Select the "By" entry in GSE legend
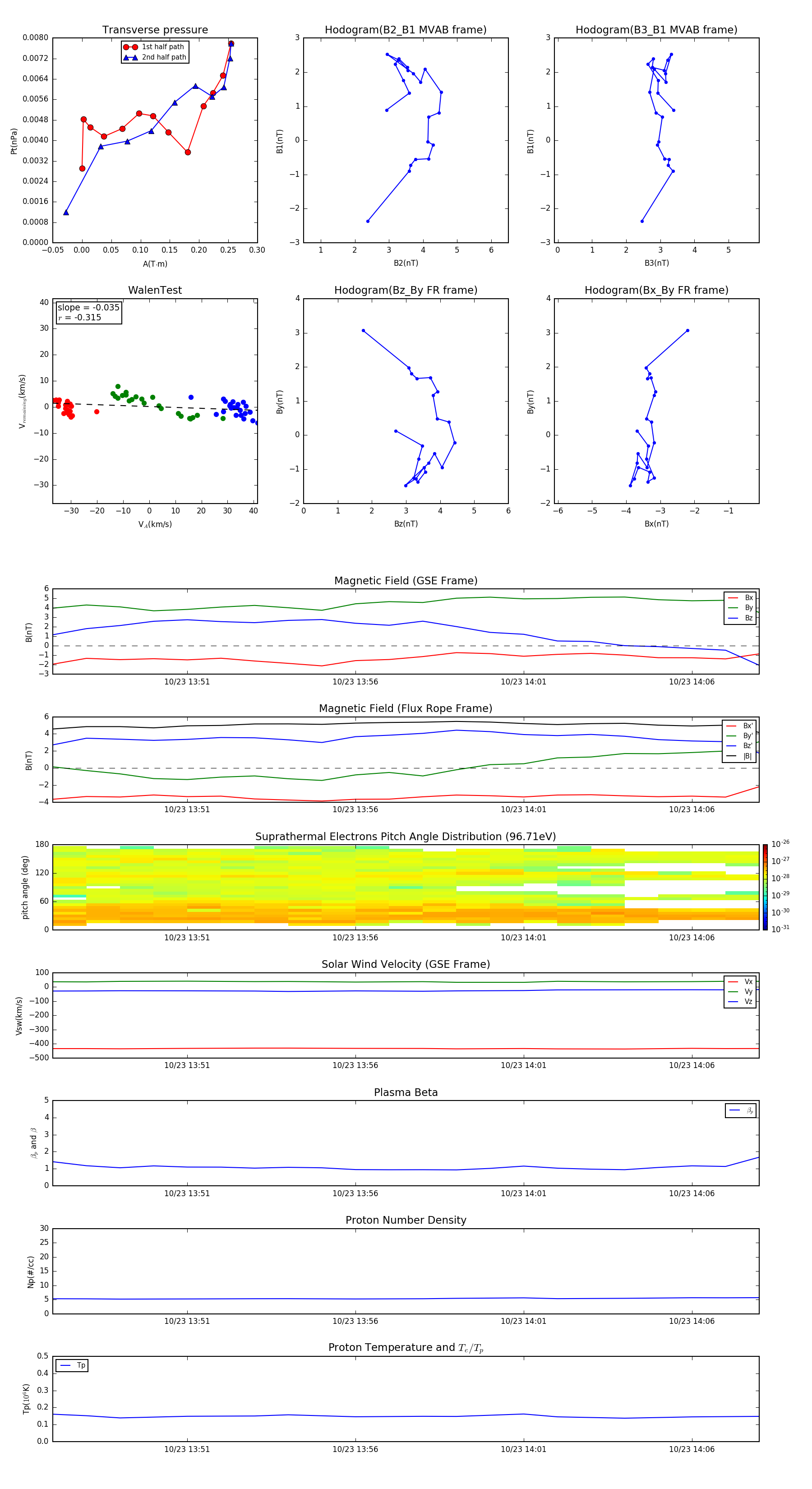Image resolution: width=812 pixels, height=1489 pixels. coord(740,608)
